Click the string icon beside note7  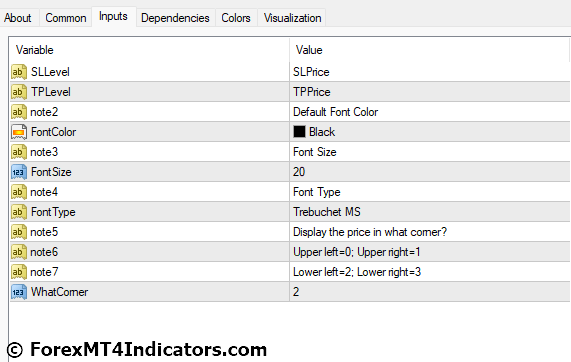point(19,272)
